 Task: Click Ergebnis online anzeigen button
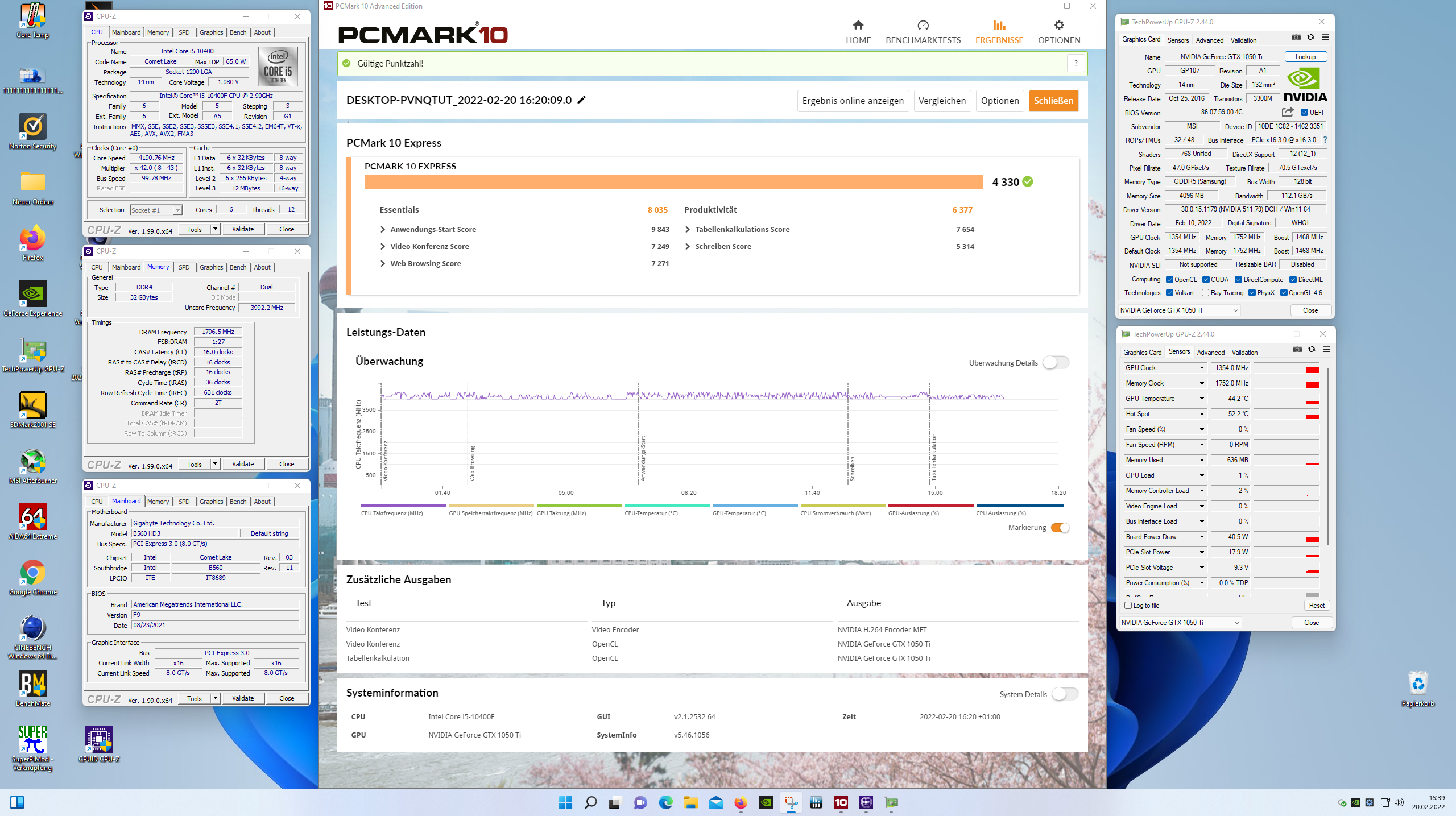pyautogui.click(x=853, y=101)
